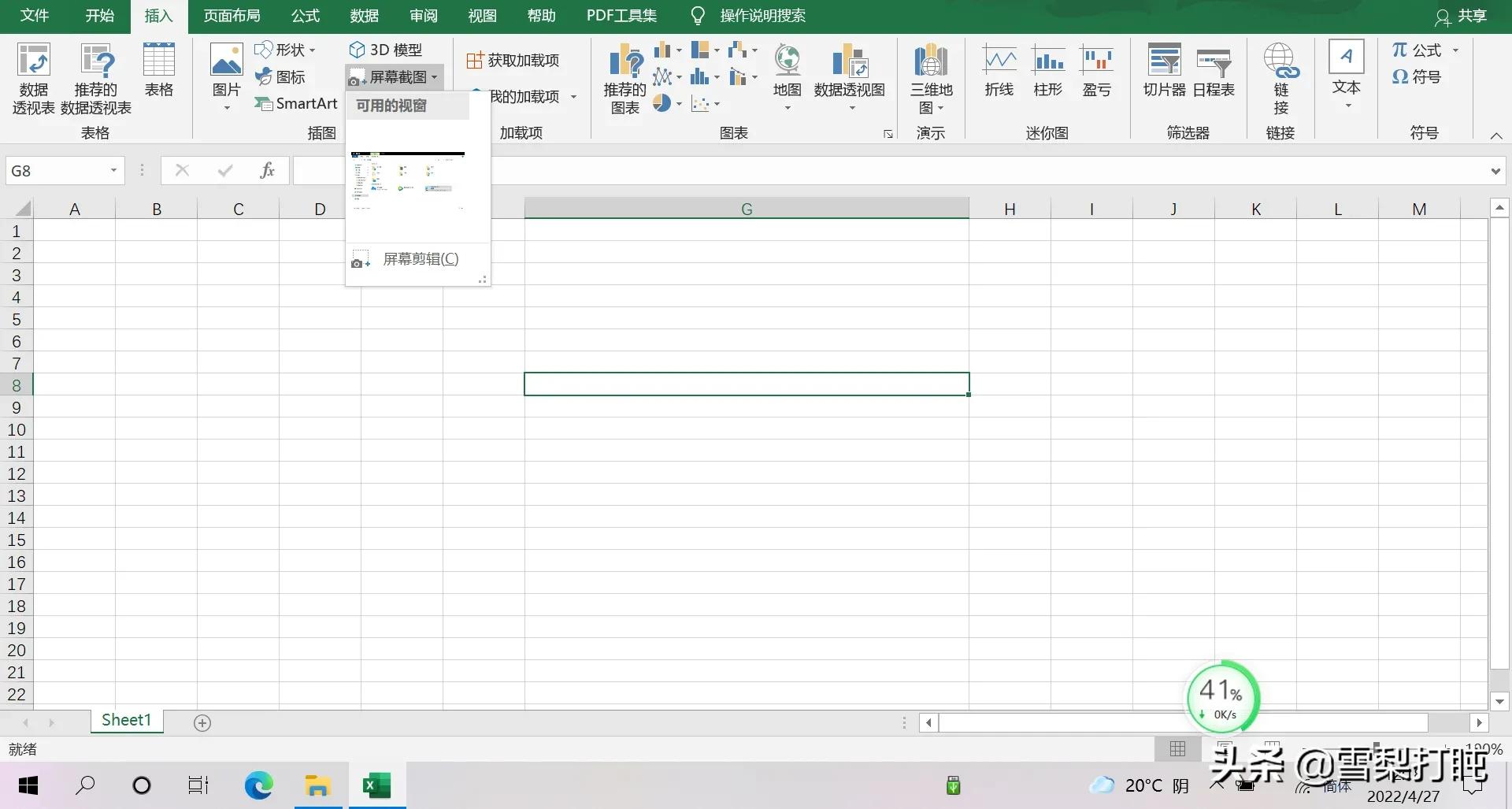Open the 形状 shapes dropdown
Image resolution: width=1512 pixels, height=809 pixels.
click(286, 49)
